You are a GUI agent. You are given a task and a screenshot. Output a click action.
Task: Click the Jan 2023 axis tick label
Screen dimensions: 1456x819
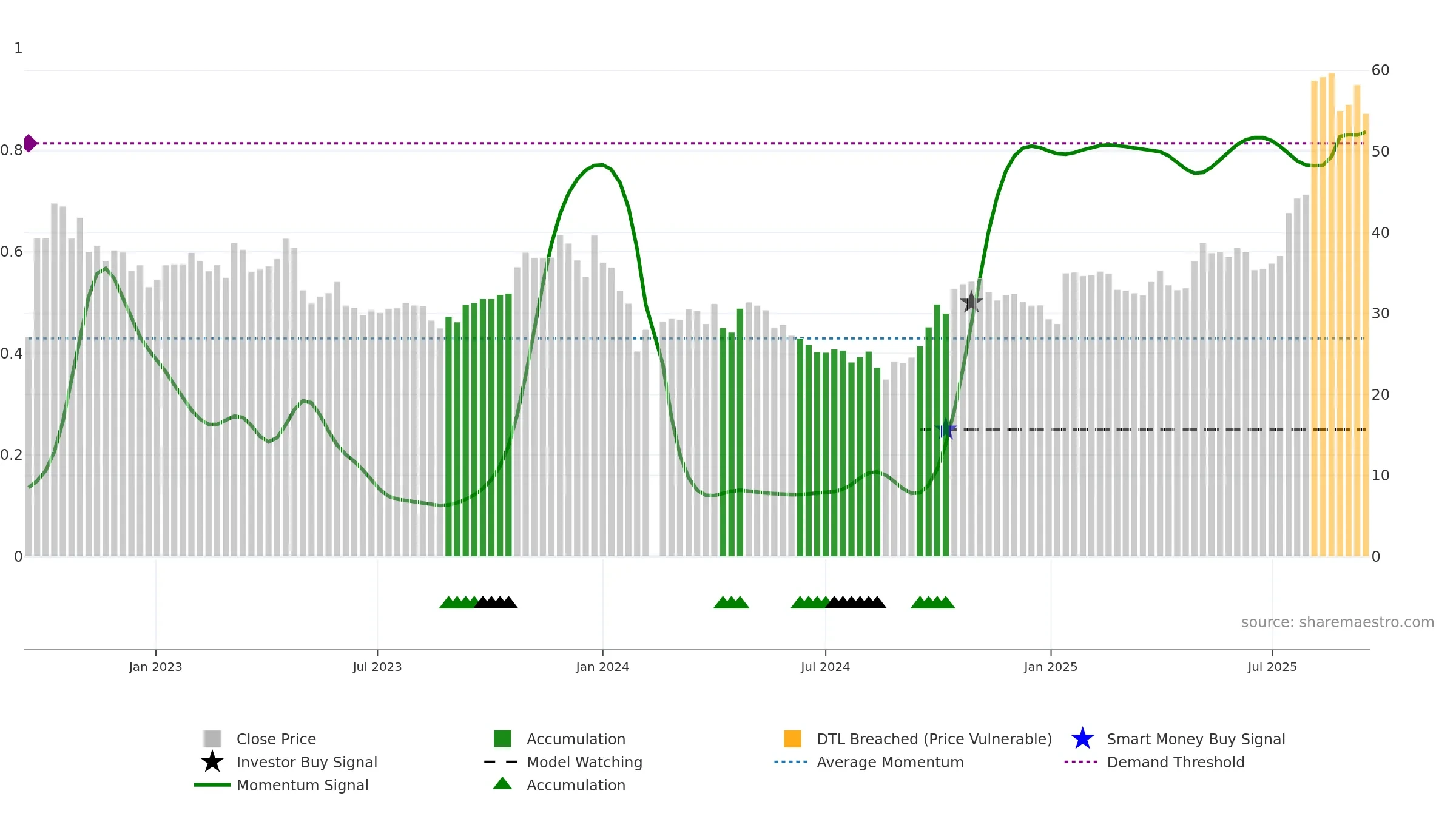[x=155, y=667]
